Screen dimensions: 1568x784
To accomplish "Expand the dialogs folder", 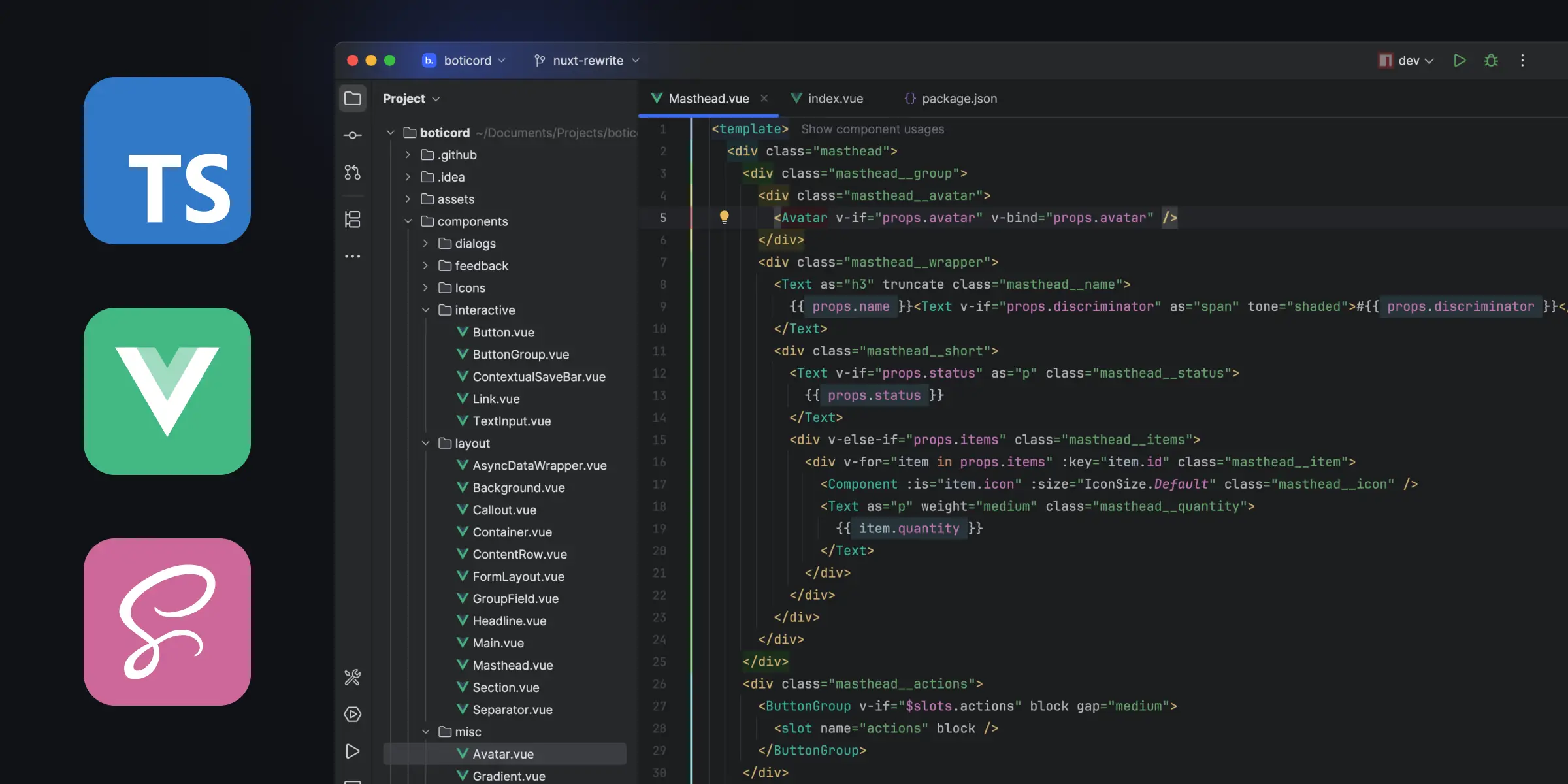I will (x=425, y=244).
